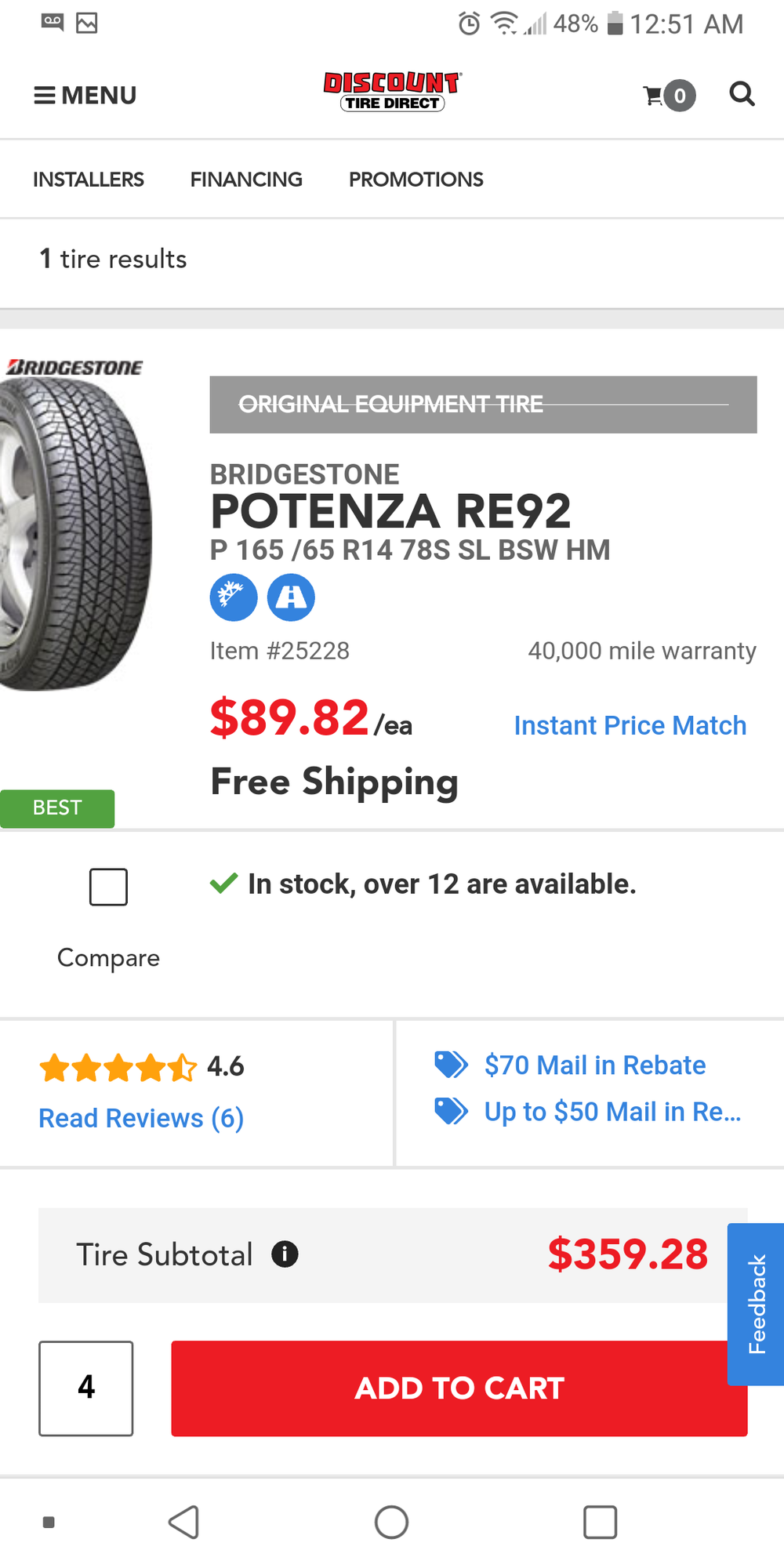The image size is (784, 1568).
Task: Tap the search magnifier icon
Action: 742,94
